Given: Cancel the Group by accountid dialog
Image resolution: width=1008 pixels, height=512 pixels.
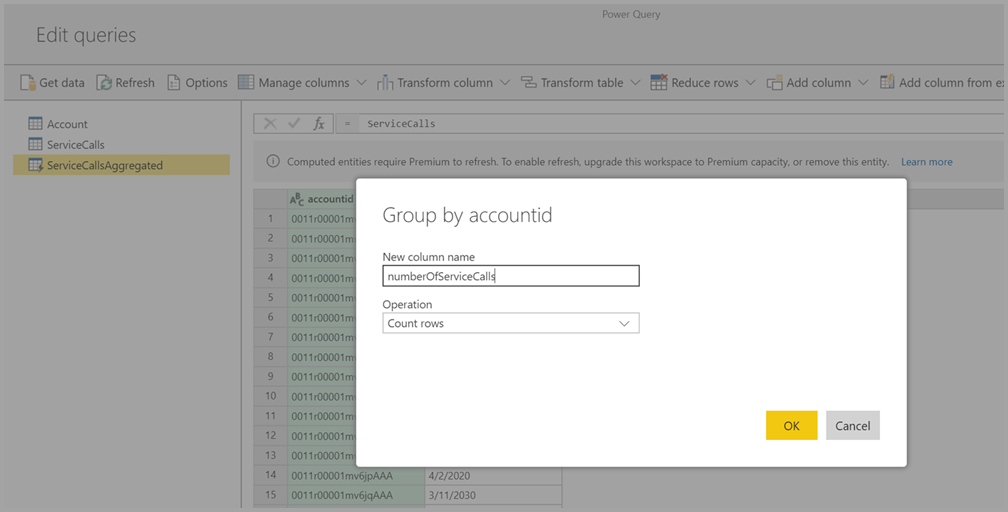Looking at the screenshot, I should click(852, 426).
